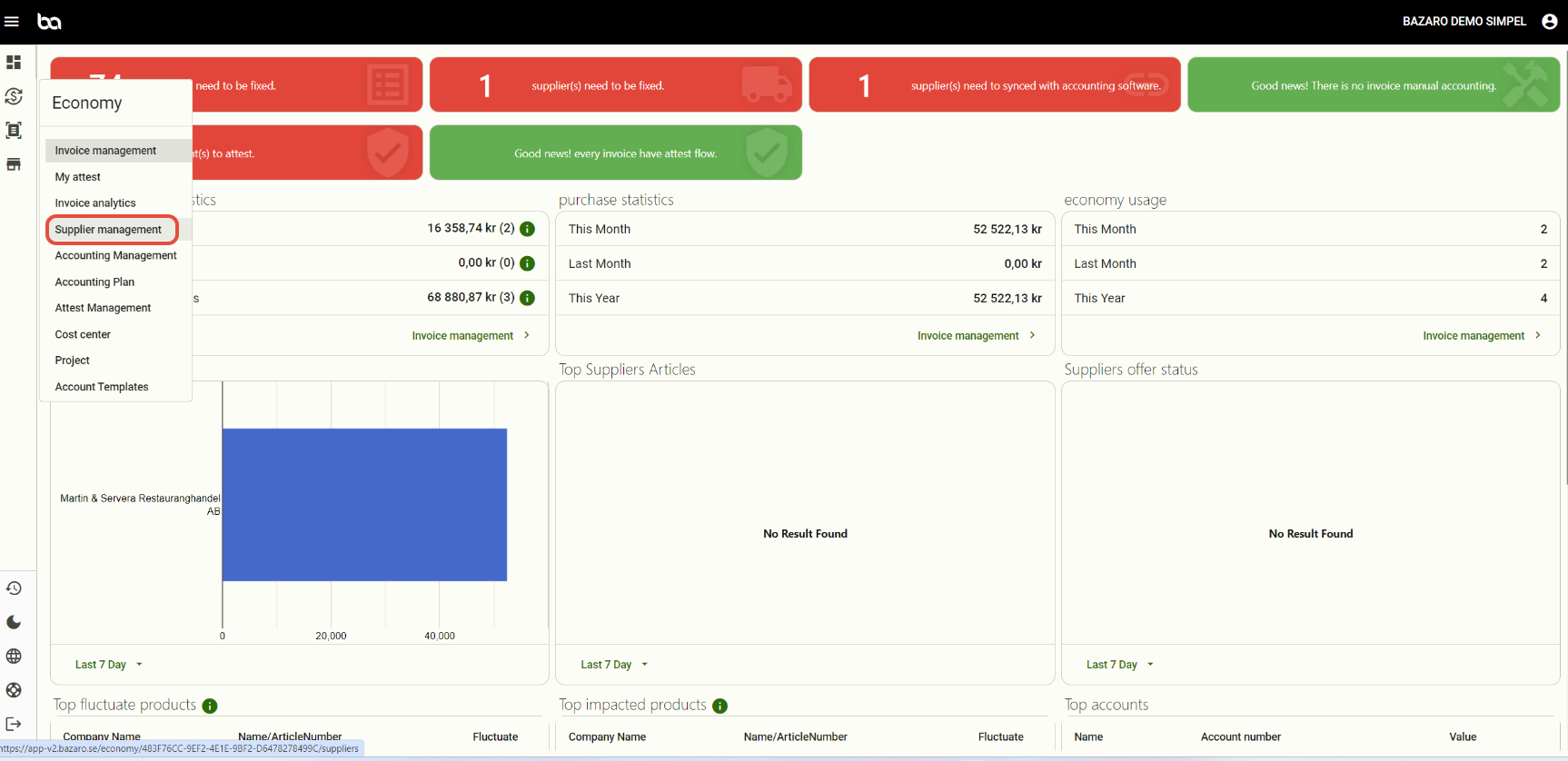Open Last 7 Day dropdown under Top Suppliers Articles
The width and height of the screenshot is (1568, 761).
[614, 665]
